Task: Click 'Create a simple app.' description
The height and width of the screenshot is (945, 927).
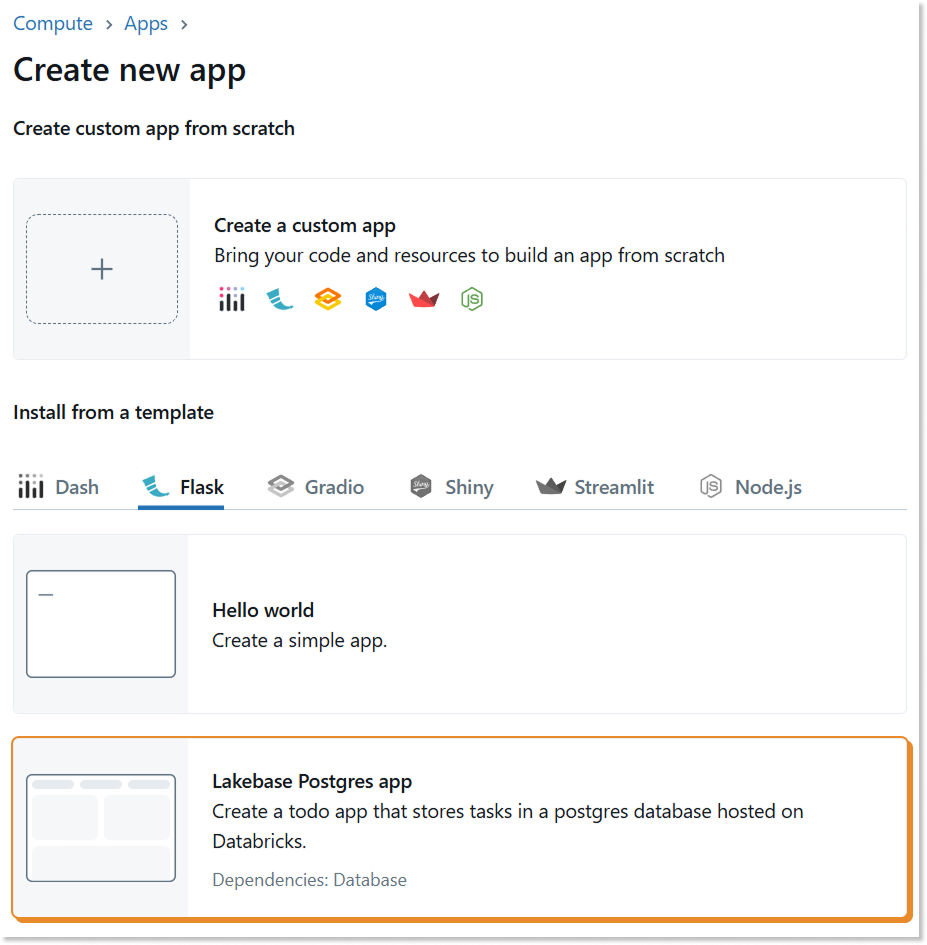Action: click(300, 641)
